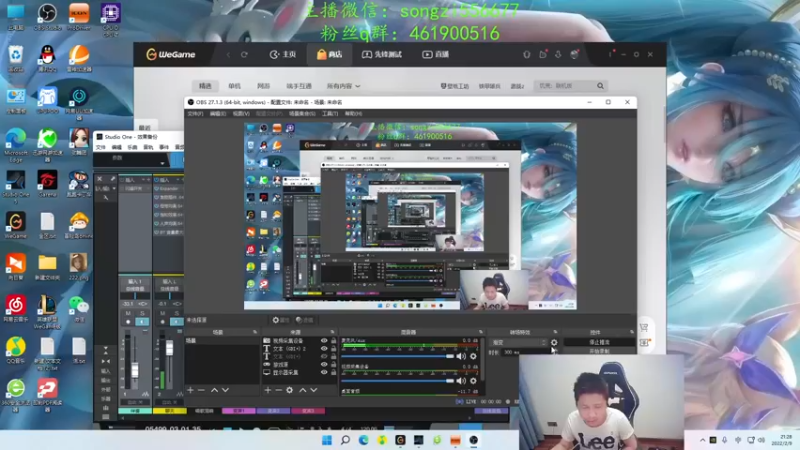Lock the 显示器采集 source
This screenshot has height=450, width=800.
pos(334,372)
